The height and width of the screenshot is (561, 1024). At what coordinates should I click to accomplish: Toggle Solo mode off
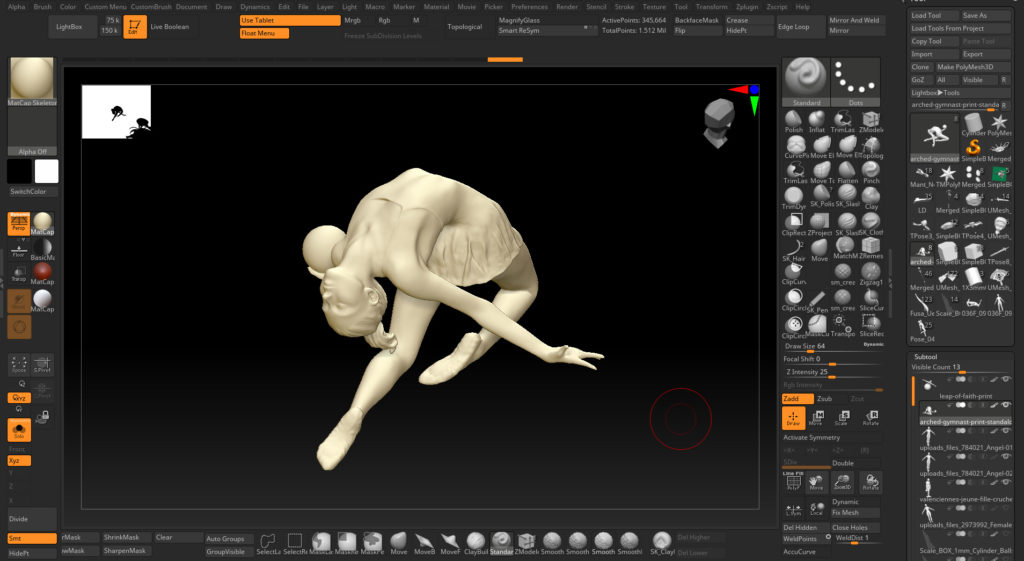coord(18,430)
